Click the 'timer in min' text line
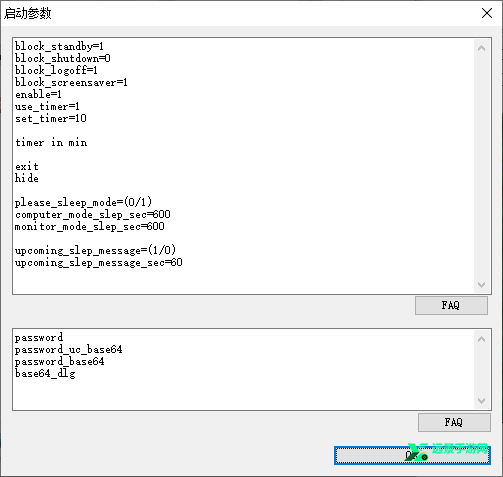The height and width of the screenshot is (477, 503). coord(51,143)
